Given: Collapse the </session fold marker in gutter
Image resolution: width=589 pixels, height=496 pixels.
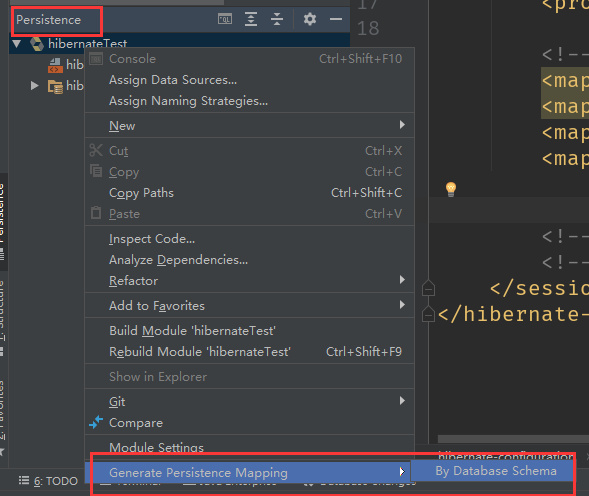Looking at the screenshot, I should pyautogui.click(x=428, y=288).
